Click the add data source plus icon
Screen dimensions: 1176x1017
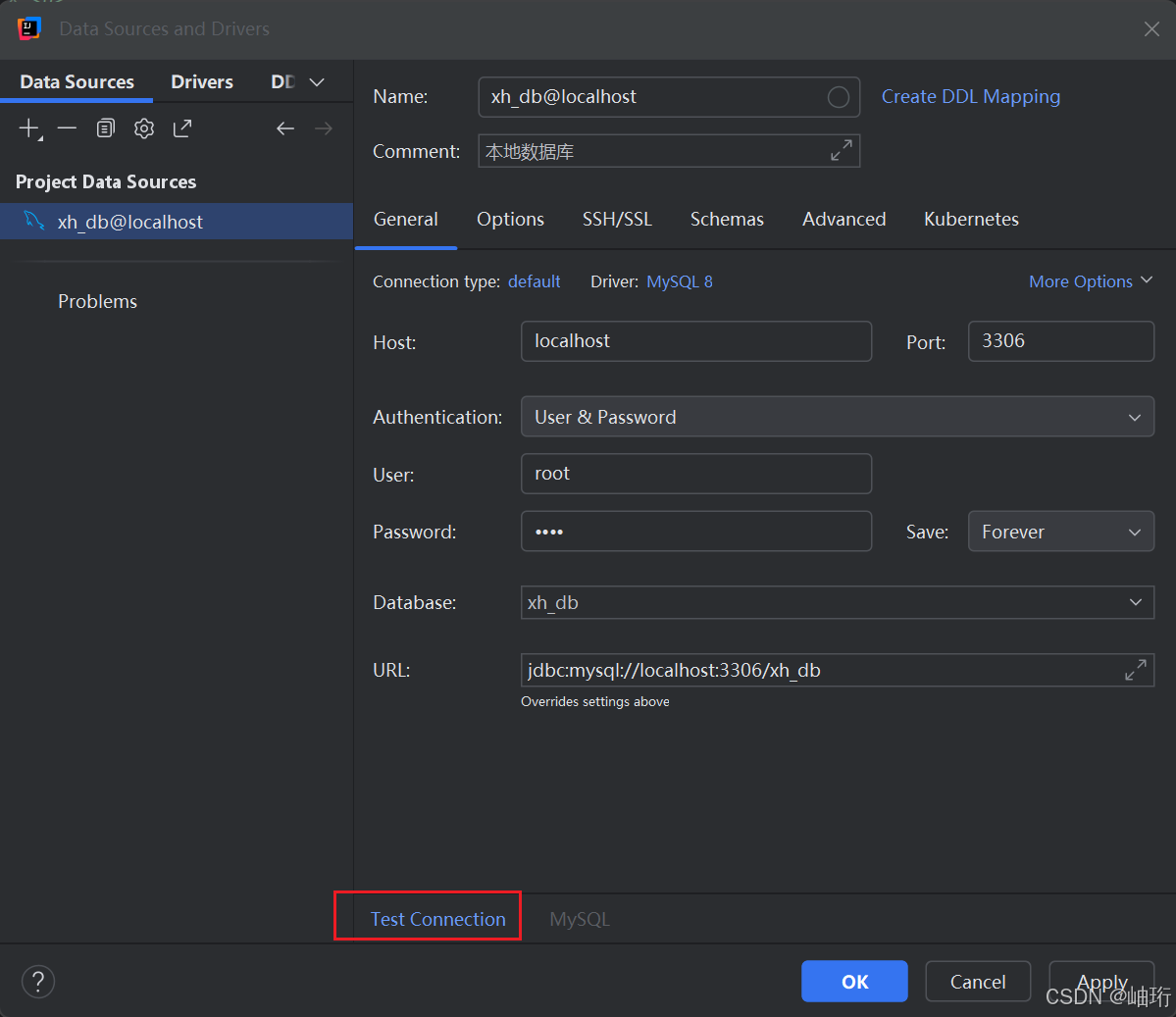point(29,128)
